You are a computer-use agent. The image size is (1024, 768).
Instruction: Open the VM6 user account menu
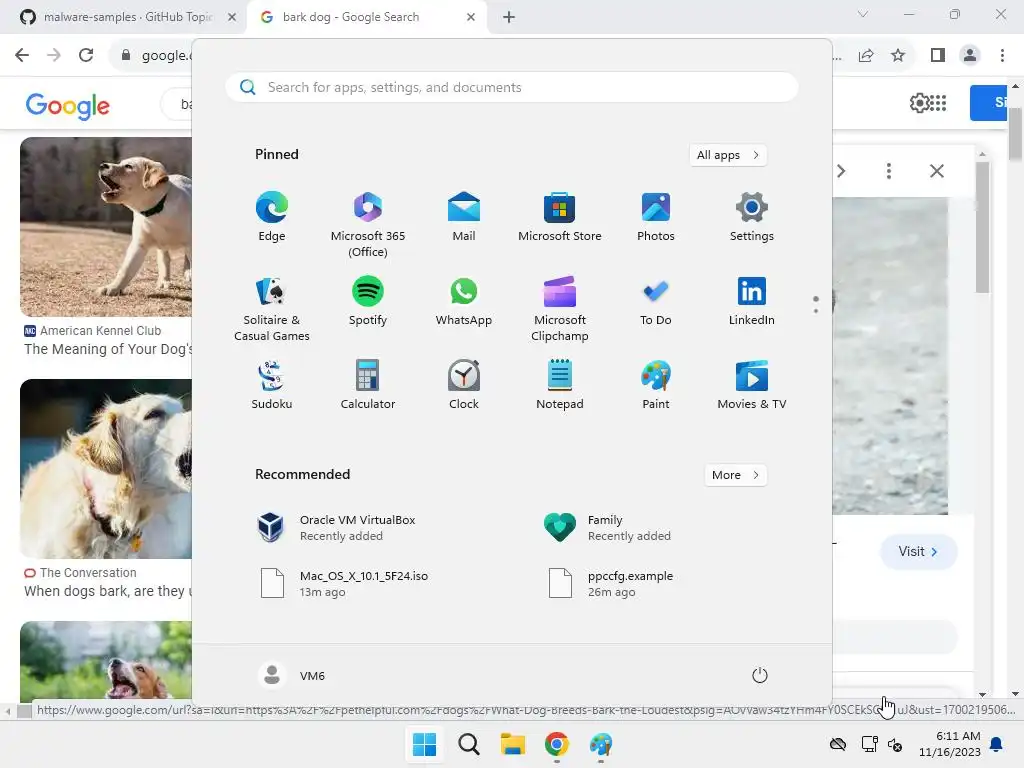[x=292, y=675]
